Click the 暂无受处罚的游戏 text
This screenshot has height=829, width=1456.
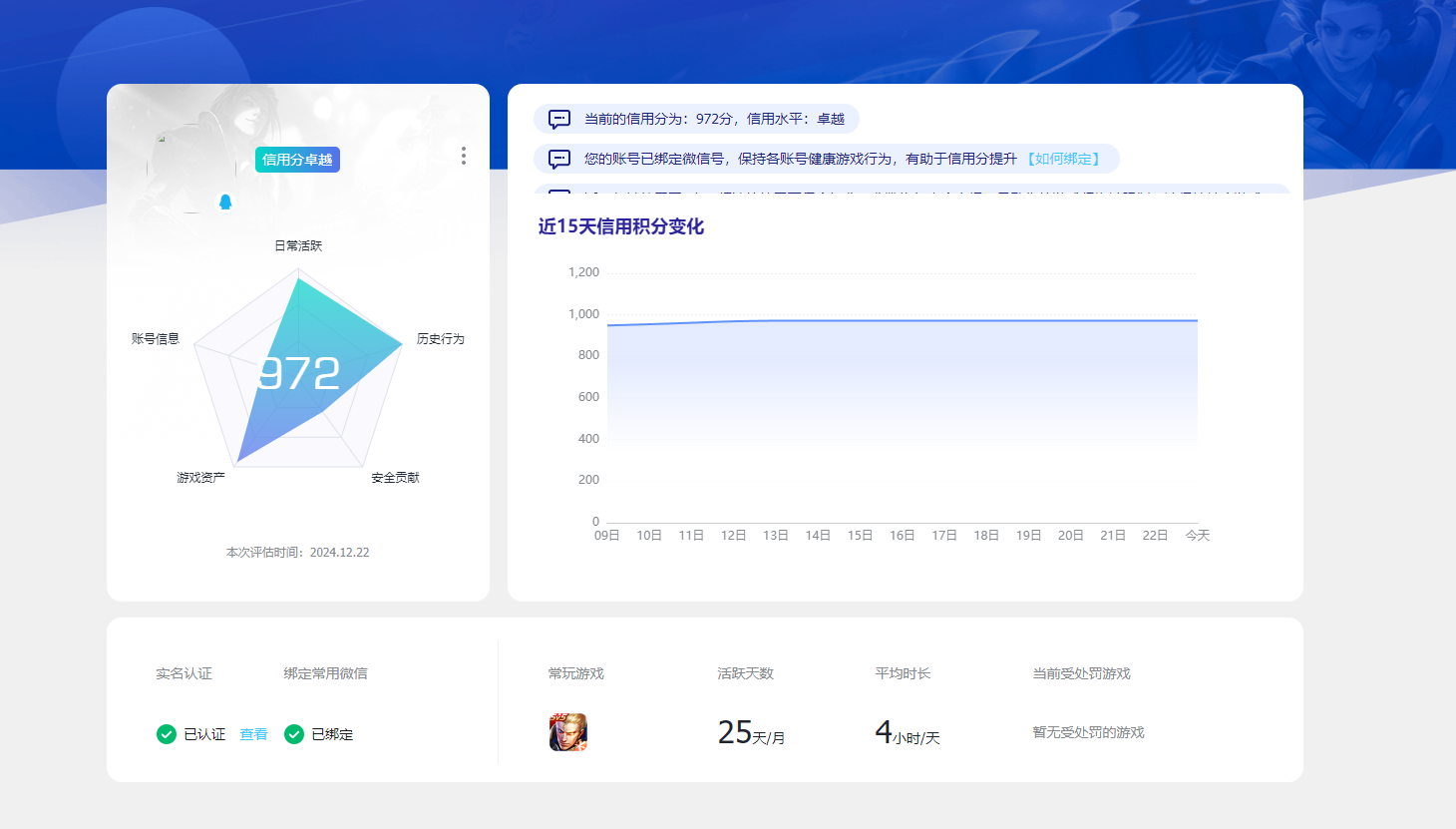click(1088, 732)
